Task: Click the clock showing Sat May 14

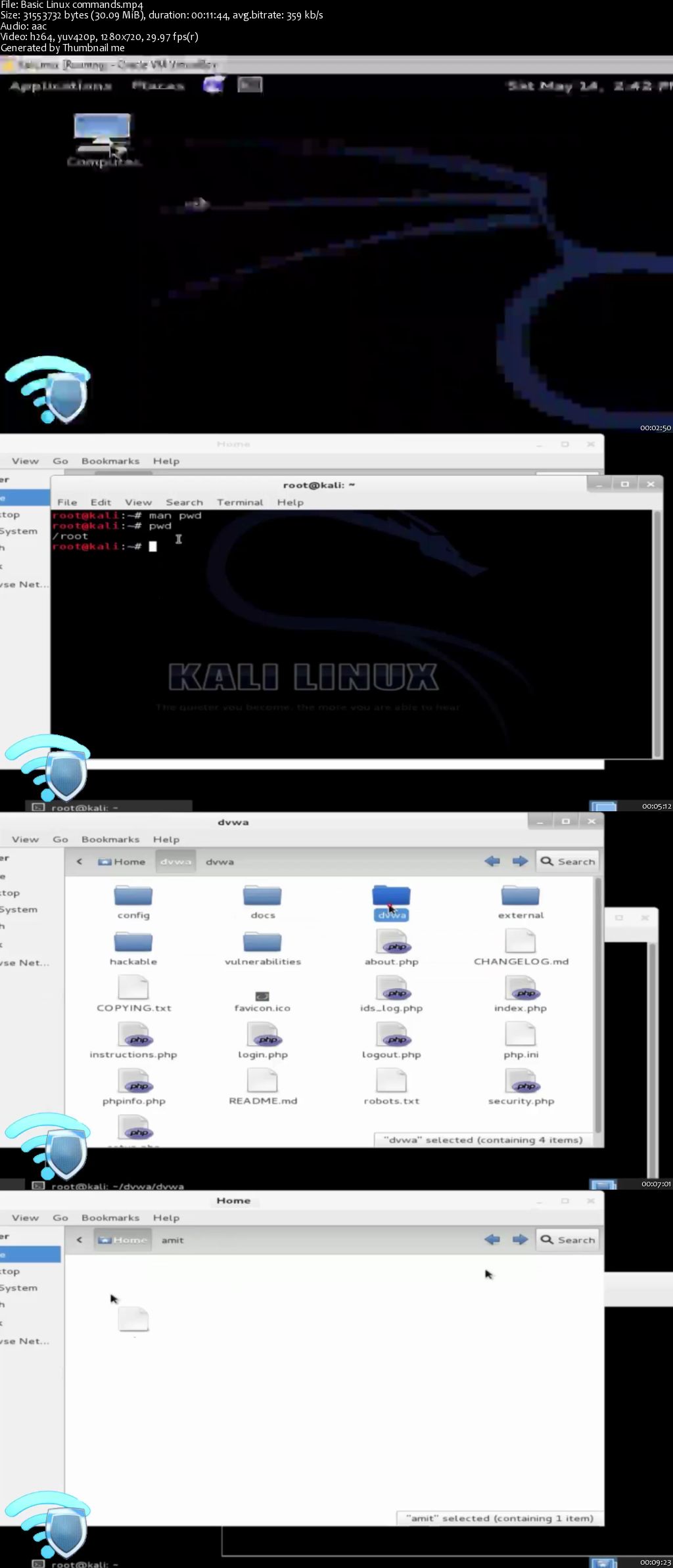Action: pyautogui.click(x=590, y=86)
